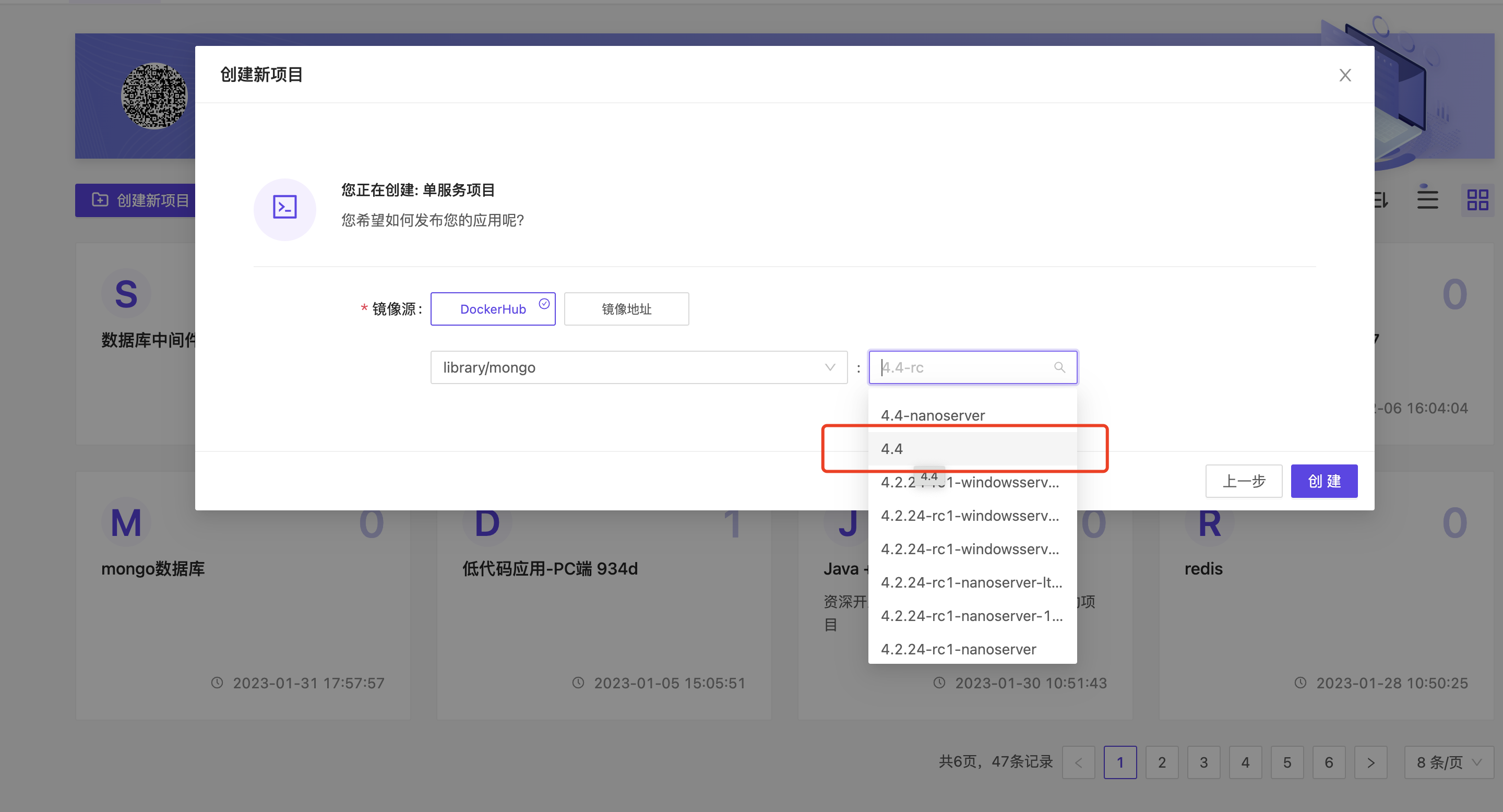The image size is (1503, 812).
Task: Switch image source to 镜像地址
Action: [x=626, y=308]
